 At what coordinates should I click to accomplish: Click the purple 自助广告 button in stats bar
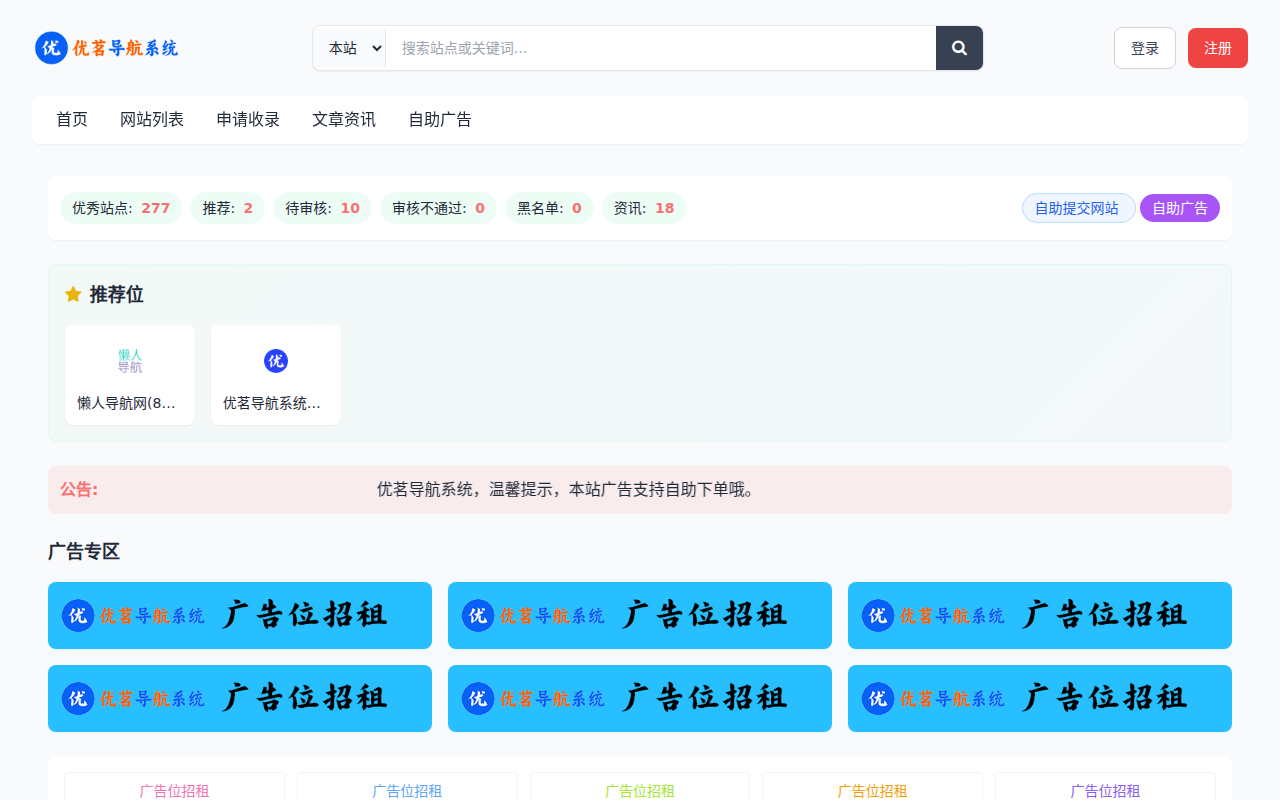pos(1179,208)
